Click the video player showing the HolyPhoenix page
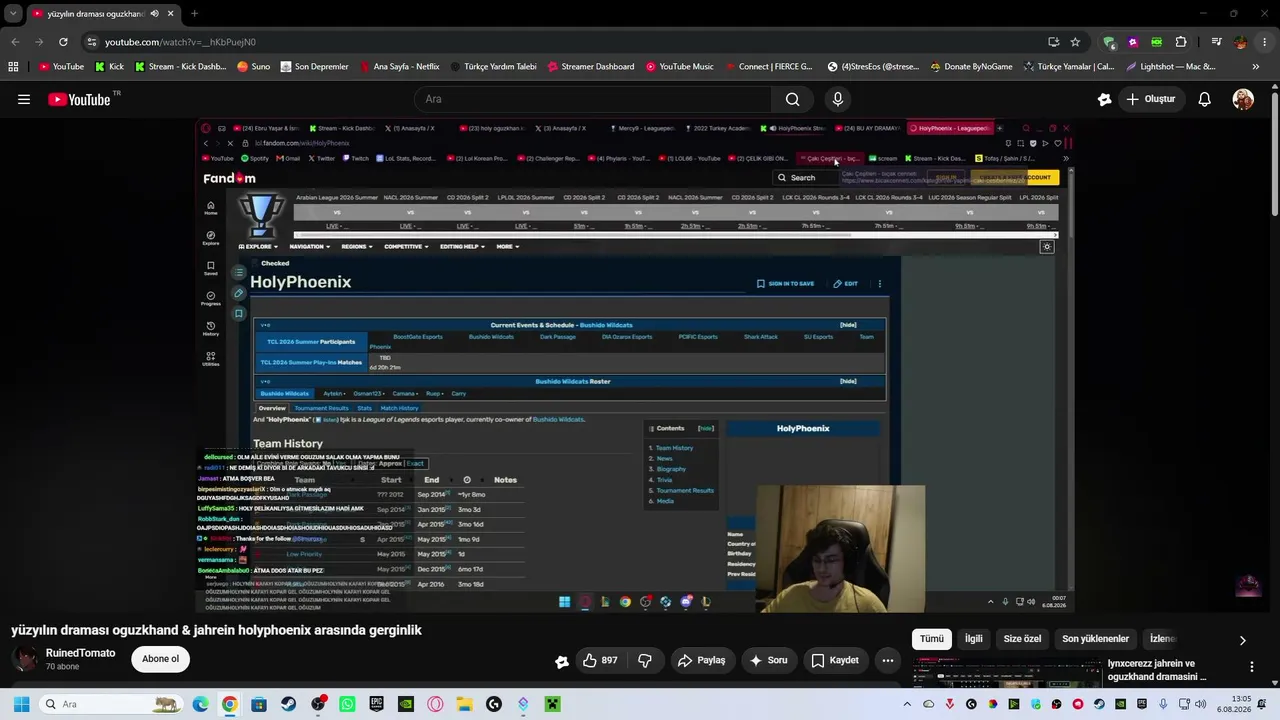The height and width of the screenshot is (720, 1280). pyautogui.click(x=636, y=366)
